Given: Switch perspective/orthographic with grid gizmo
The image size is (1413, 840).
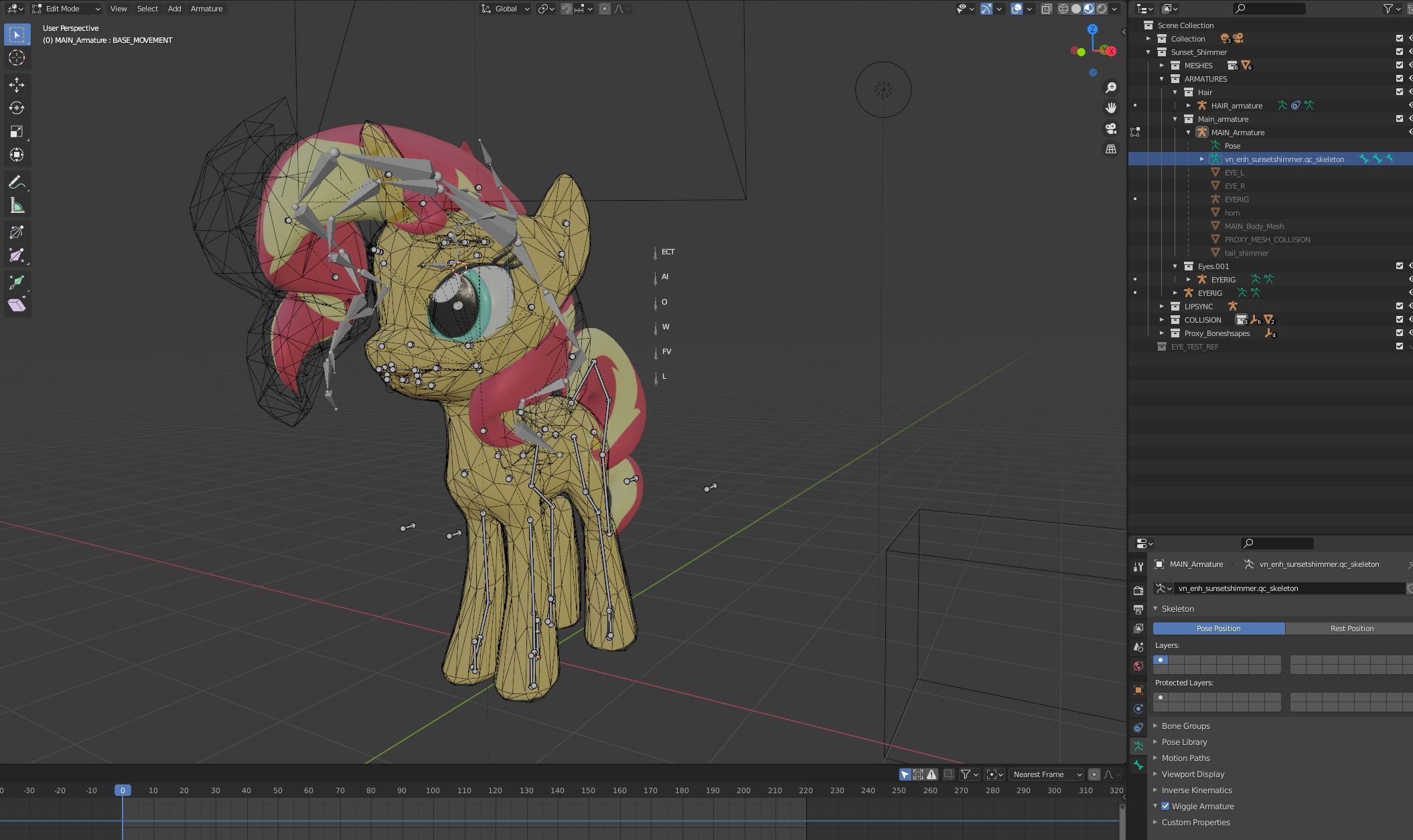Looking at the screenshot, I should 1111,149.
